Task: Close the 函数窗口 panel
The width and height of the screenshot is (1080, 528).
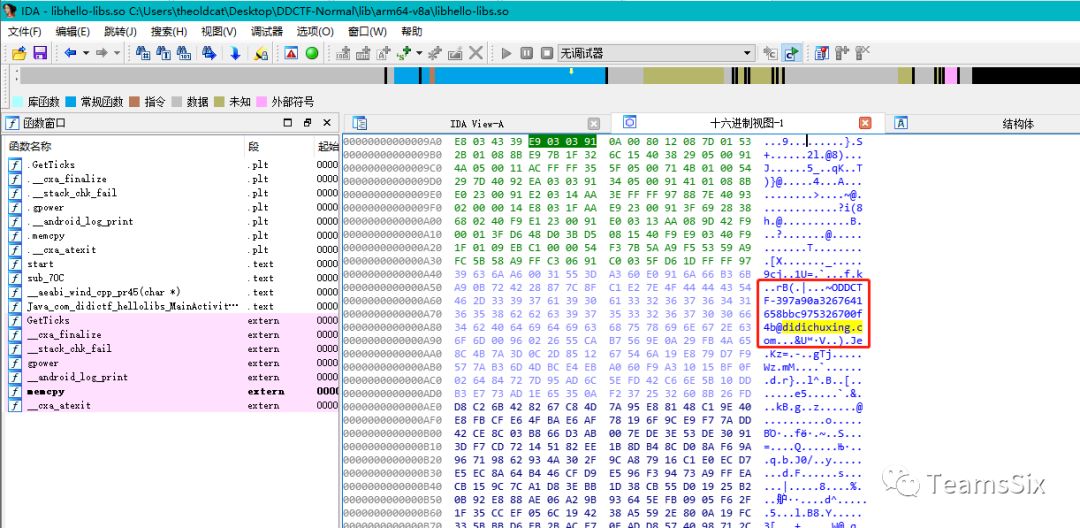Action: [x=327, y=123]
